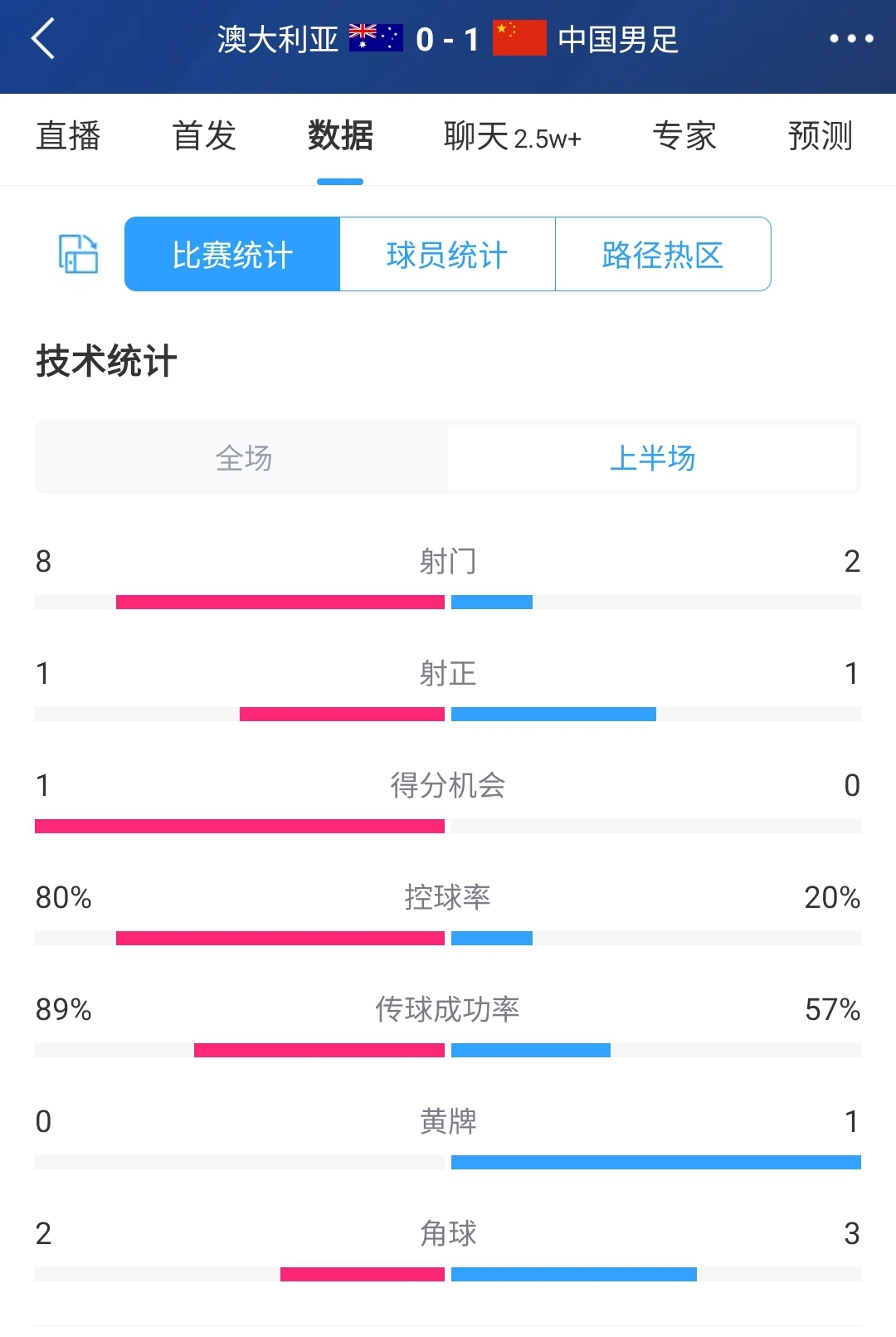Switch to 球员统计 player stats
The height and width of the screenshot is (1337, 896).
(x=447, y=254)
